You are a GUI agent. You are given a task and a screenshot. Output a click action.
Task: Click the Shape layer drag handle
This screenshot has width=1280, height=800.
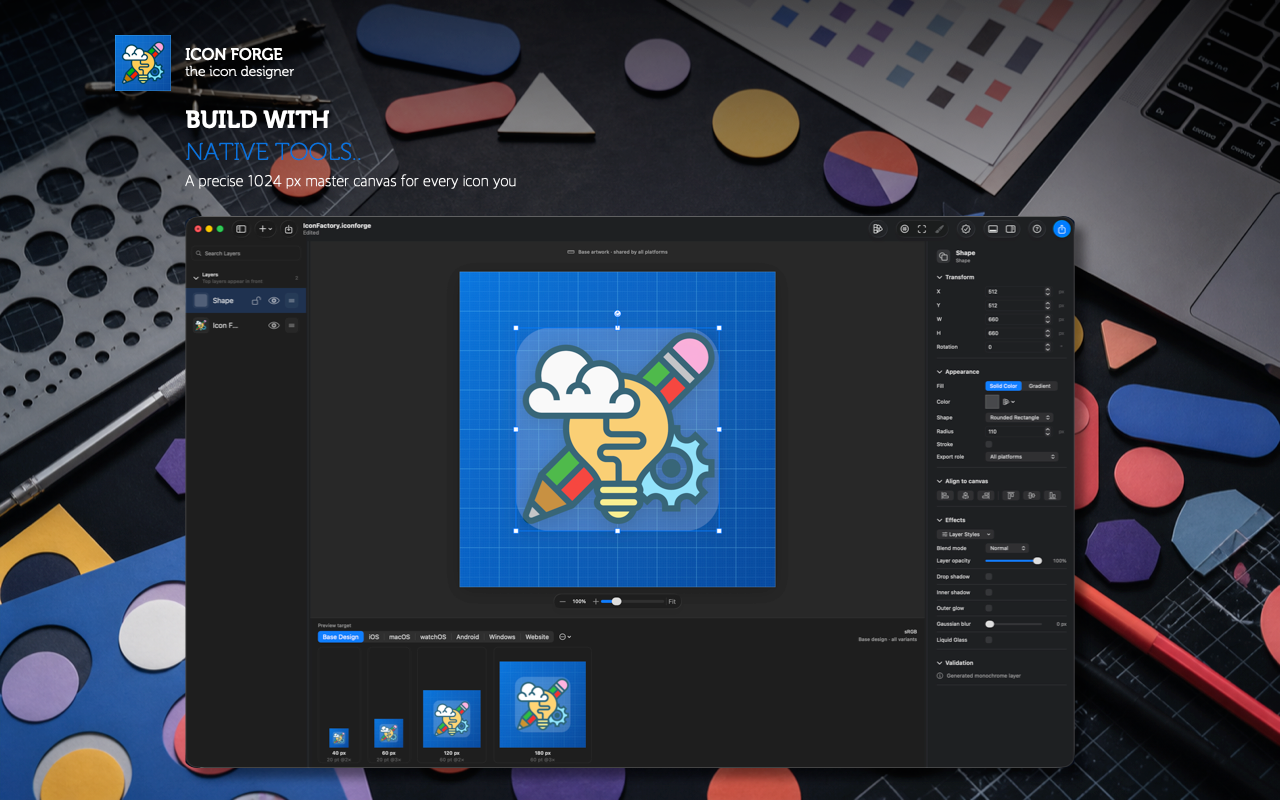click(x=292, y=300)
